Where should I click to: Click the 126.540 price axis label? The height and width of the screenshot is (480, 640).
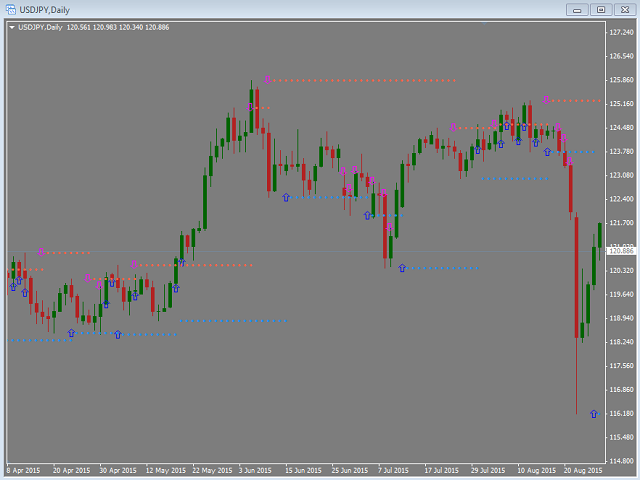tap(621, 56)
